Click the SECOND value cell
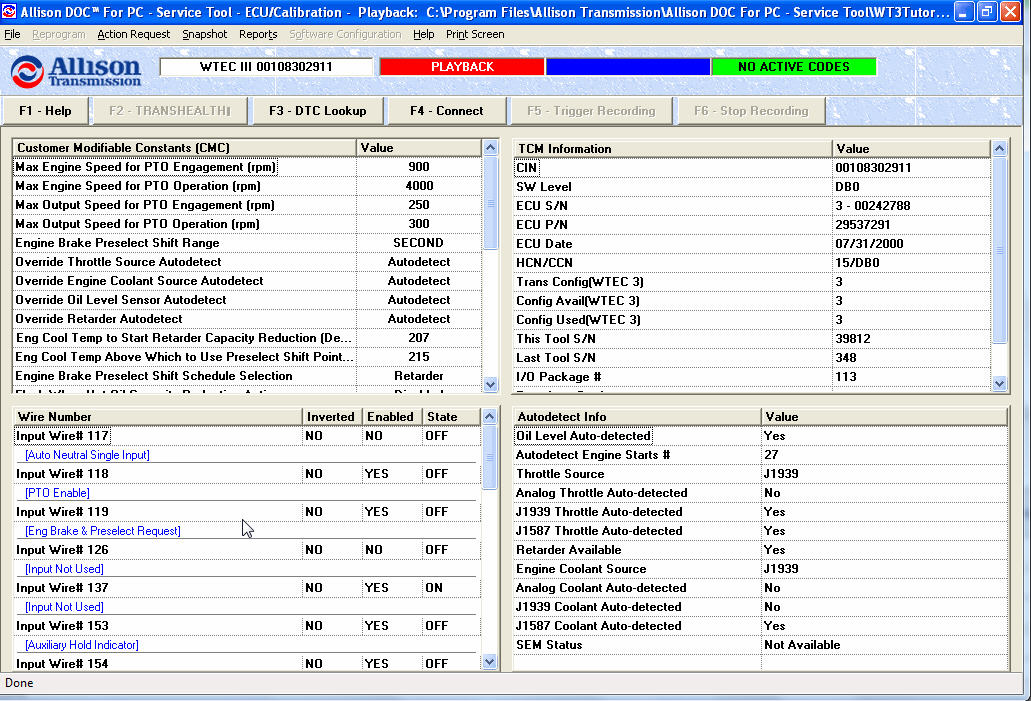This screenshot has width=1031, height=701. 419,243
